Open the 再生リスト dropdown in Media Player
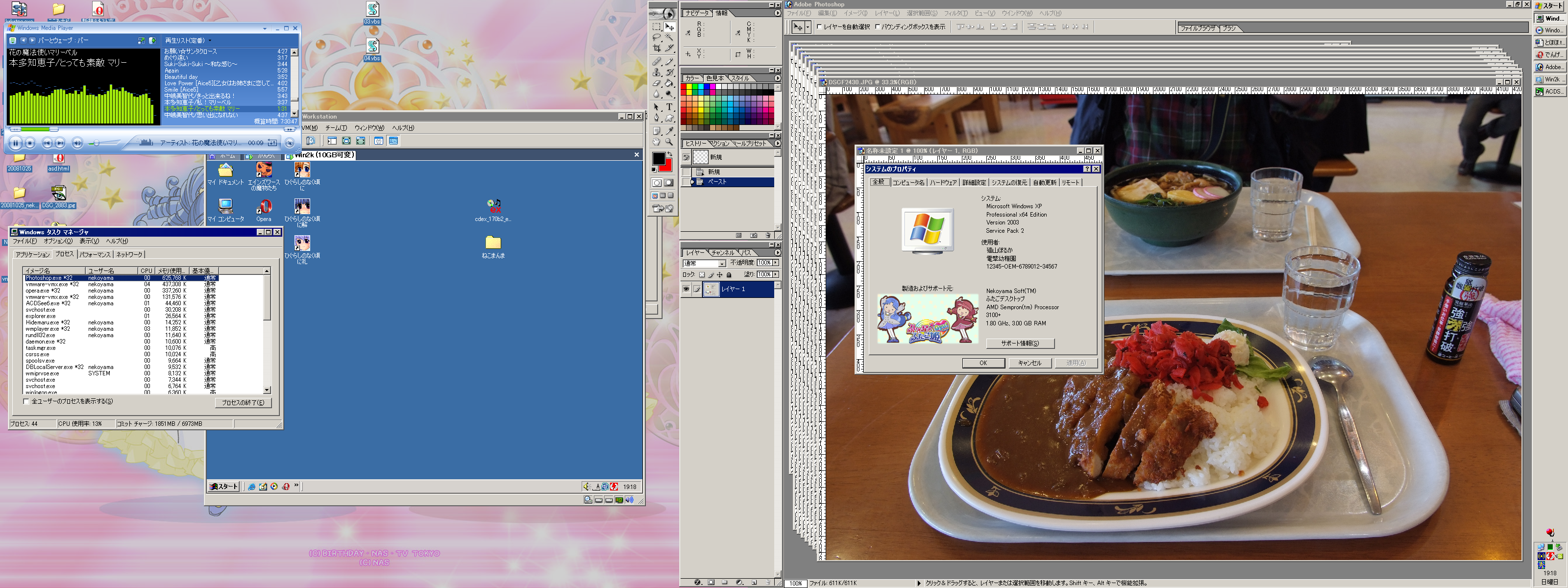The width and height of the screenshot is (1568, 588). click(x=188, y=41)
